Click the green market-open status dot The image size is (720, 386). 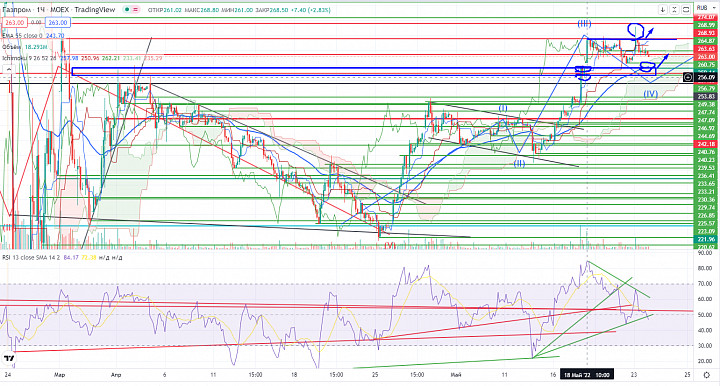126,10
